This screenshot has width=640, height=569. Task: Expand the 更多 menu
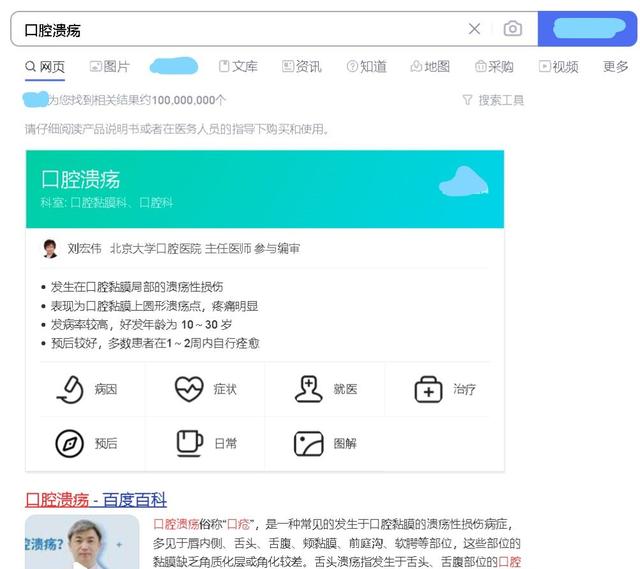[616, 67]
